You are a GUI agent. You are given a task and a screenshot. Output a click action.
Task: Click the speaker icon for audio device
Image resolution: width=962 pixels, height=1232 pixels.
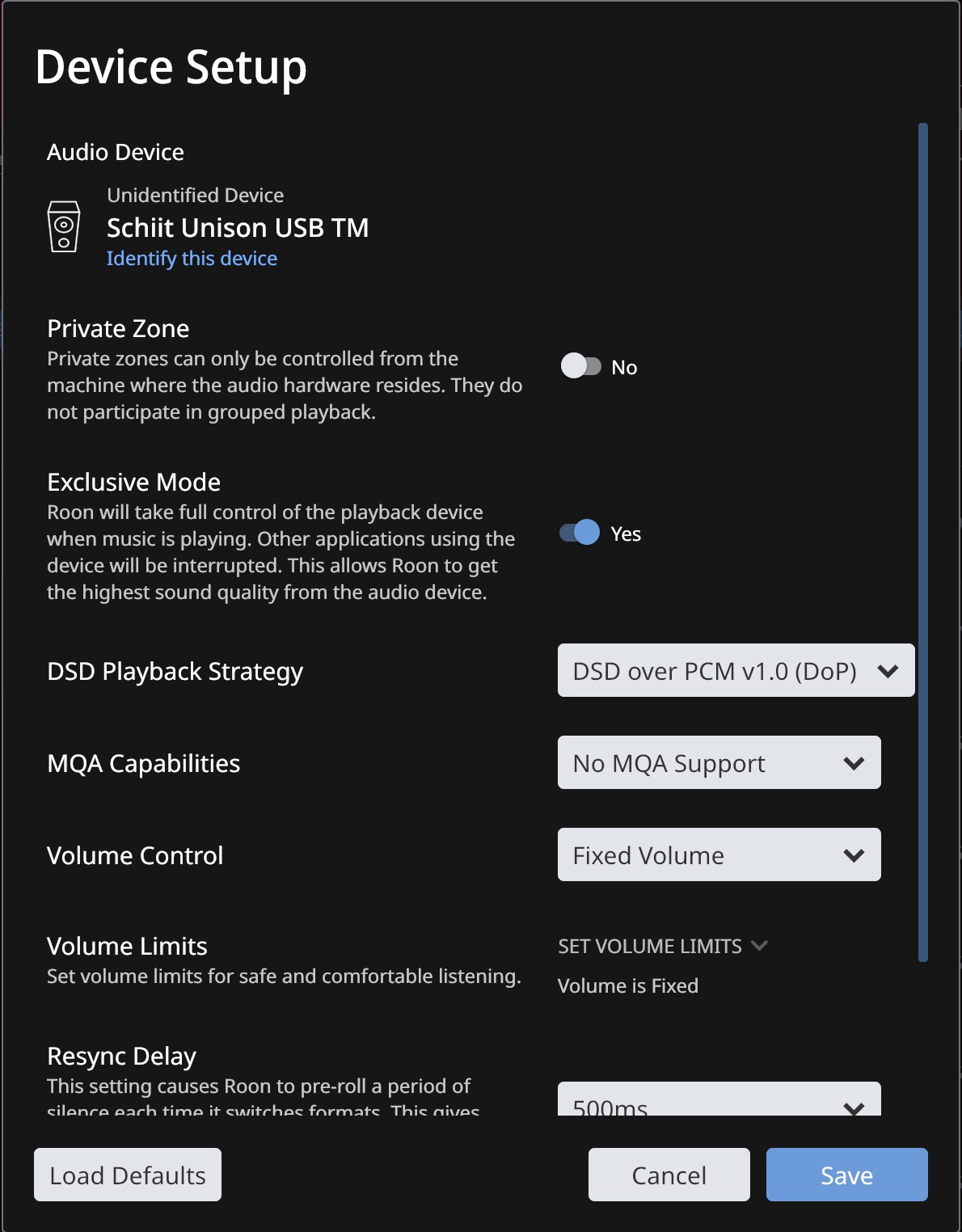[64, 226]
